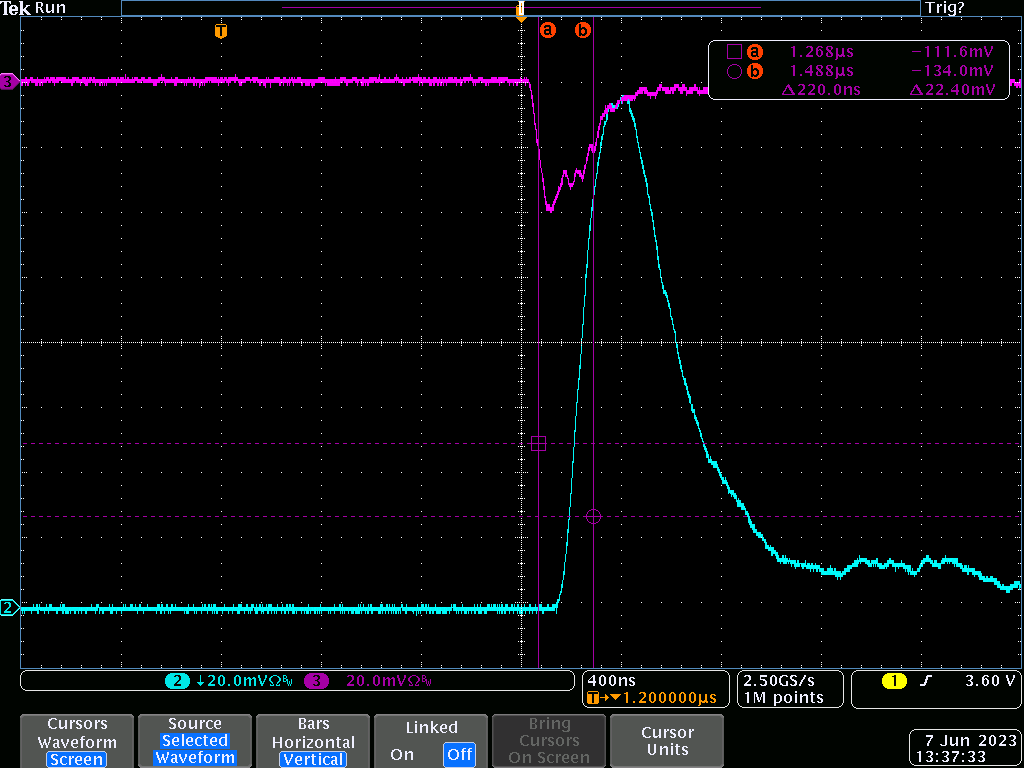Set Linked cursors to Off
The image size is (1024, 768).
pyautogui.click(x=459, y=755)
